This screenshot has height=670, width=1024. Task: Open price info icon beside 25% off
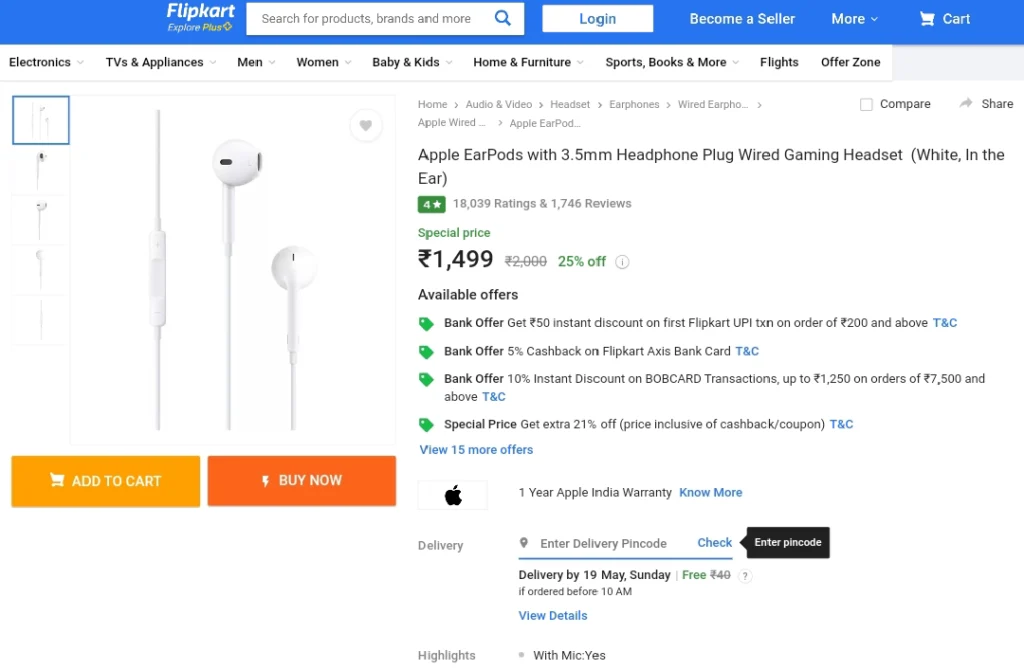coord(622,262)
